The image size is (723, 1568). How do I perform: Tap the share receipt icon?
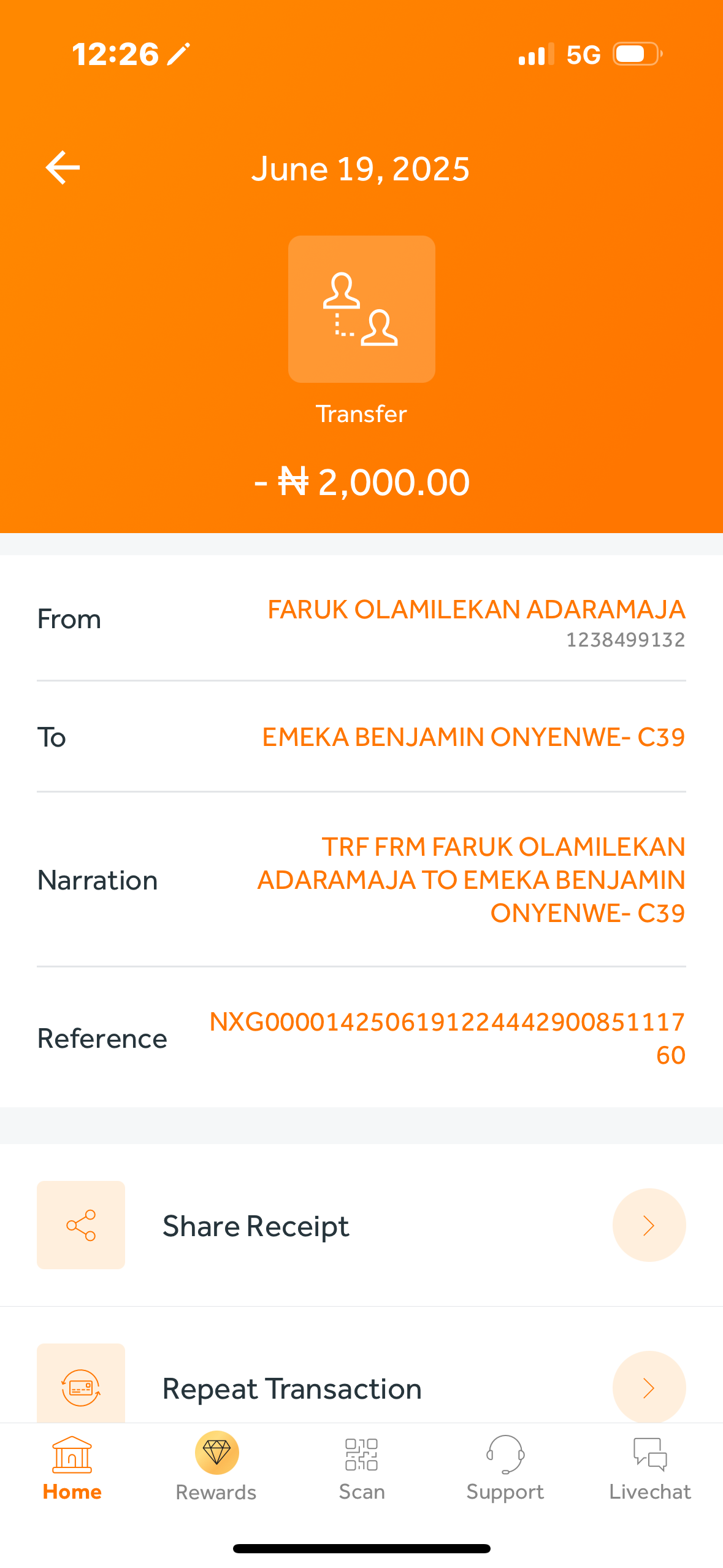click(x=81, y=1225)
